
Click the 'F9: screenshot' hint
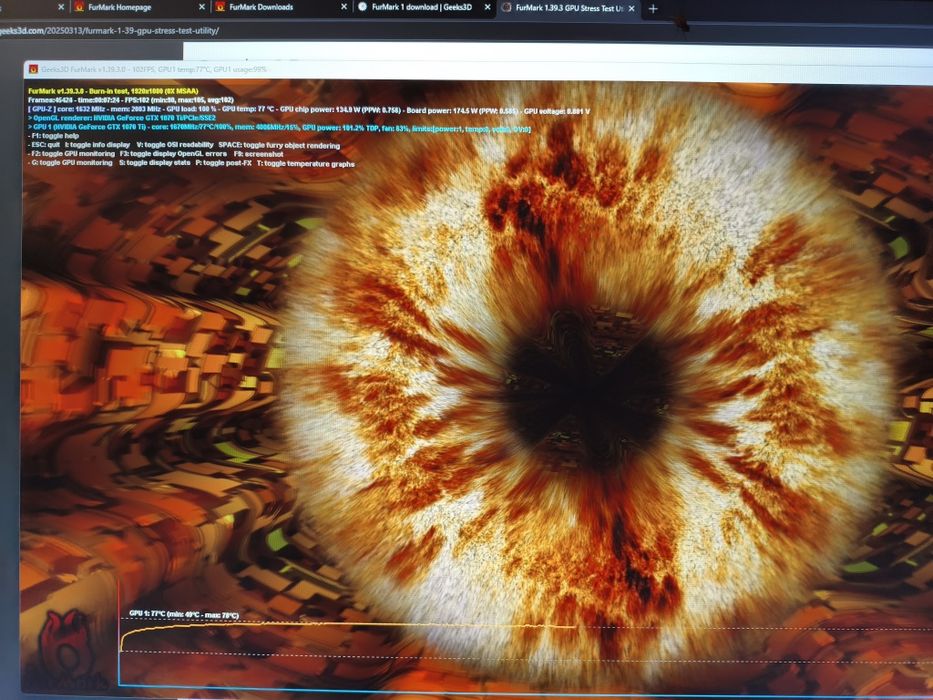click(x=258, y=154)
